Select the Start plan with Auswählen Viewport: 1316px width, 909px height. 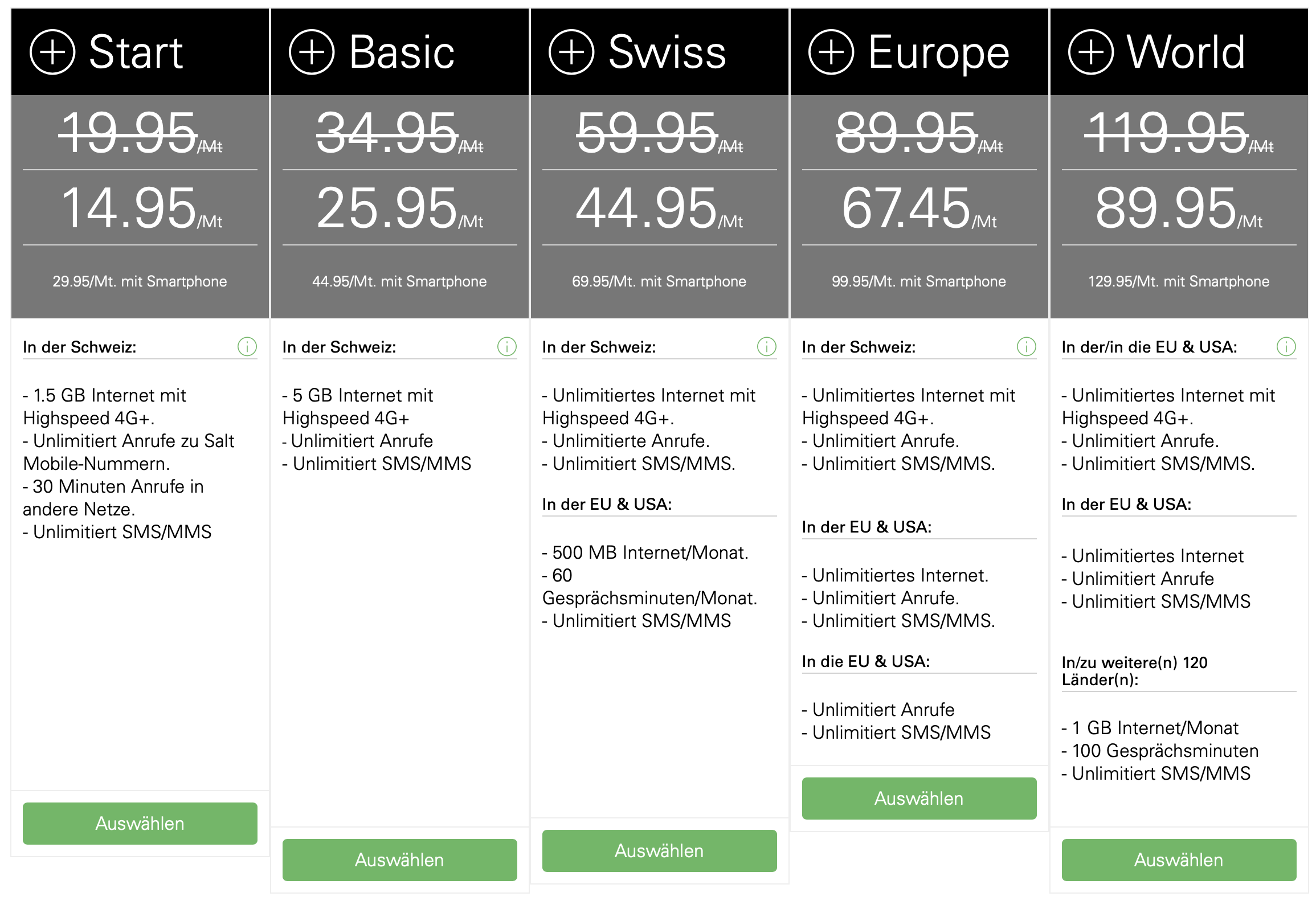coord(140,824)
